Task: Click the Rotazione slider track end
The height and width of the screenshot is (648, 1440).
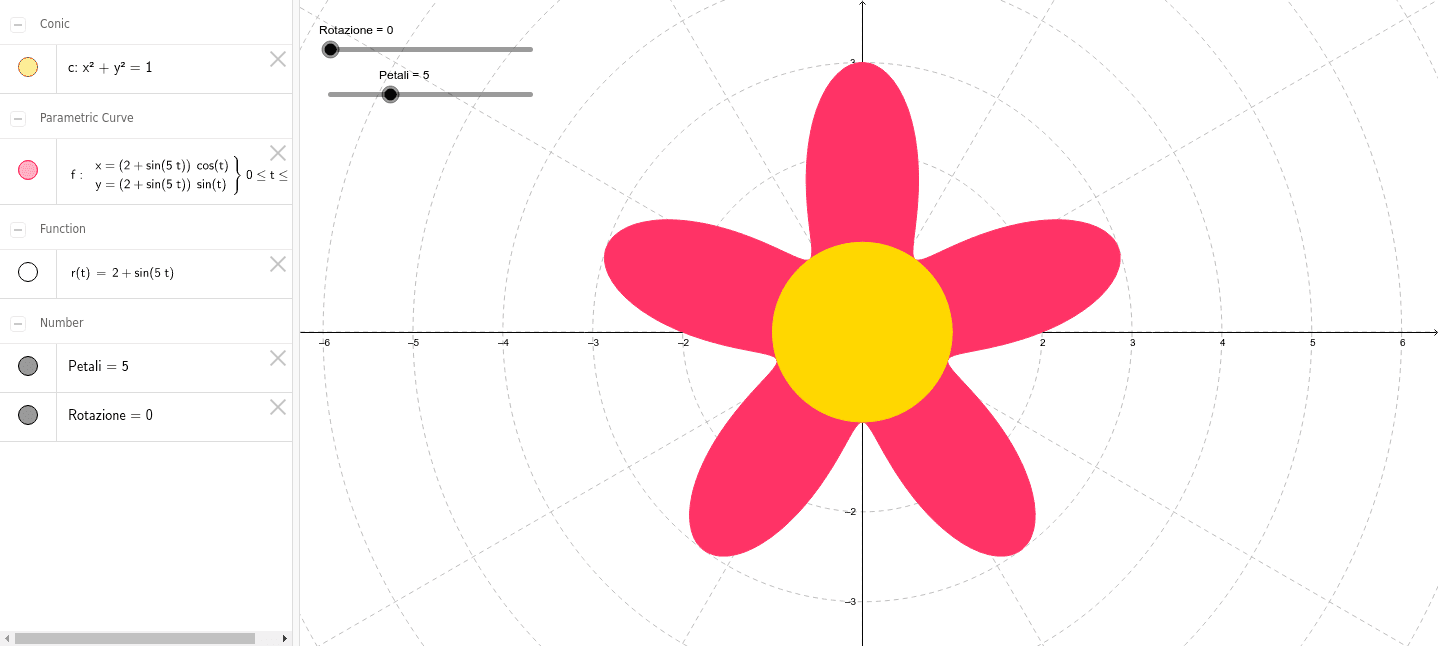Action: (x=529, y=49)
